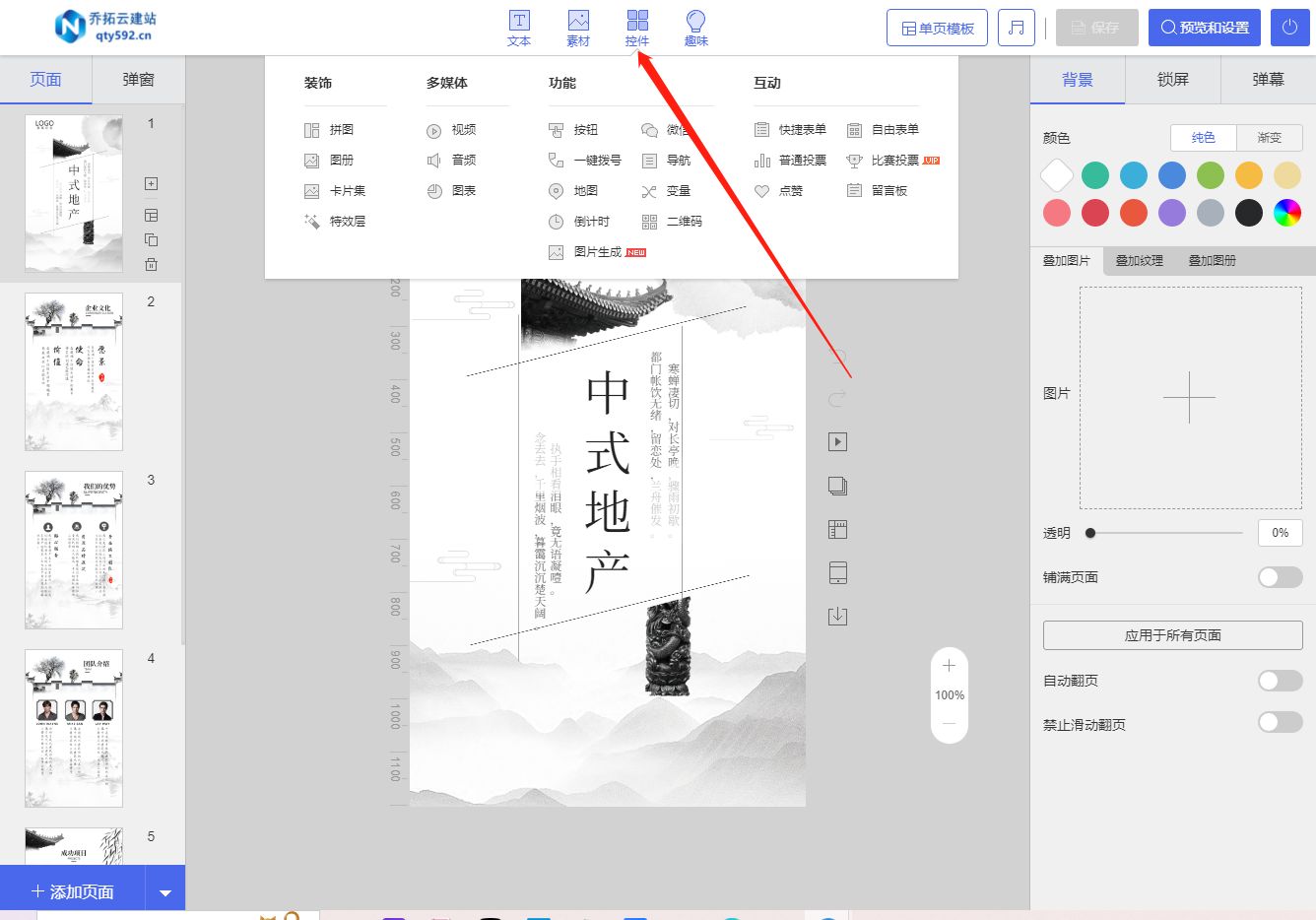Click 应用于所有页面 button

click(x=1173, y=635)
